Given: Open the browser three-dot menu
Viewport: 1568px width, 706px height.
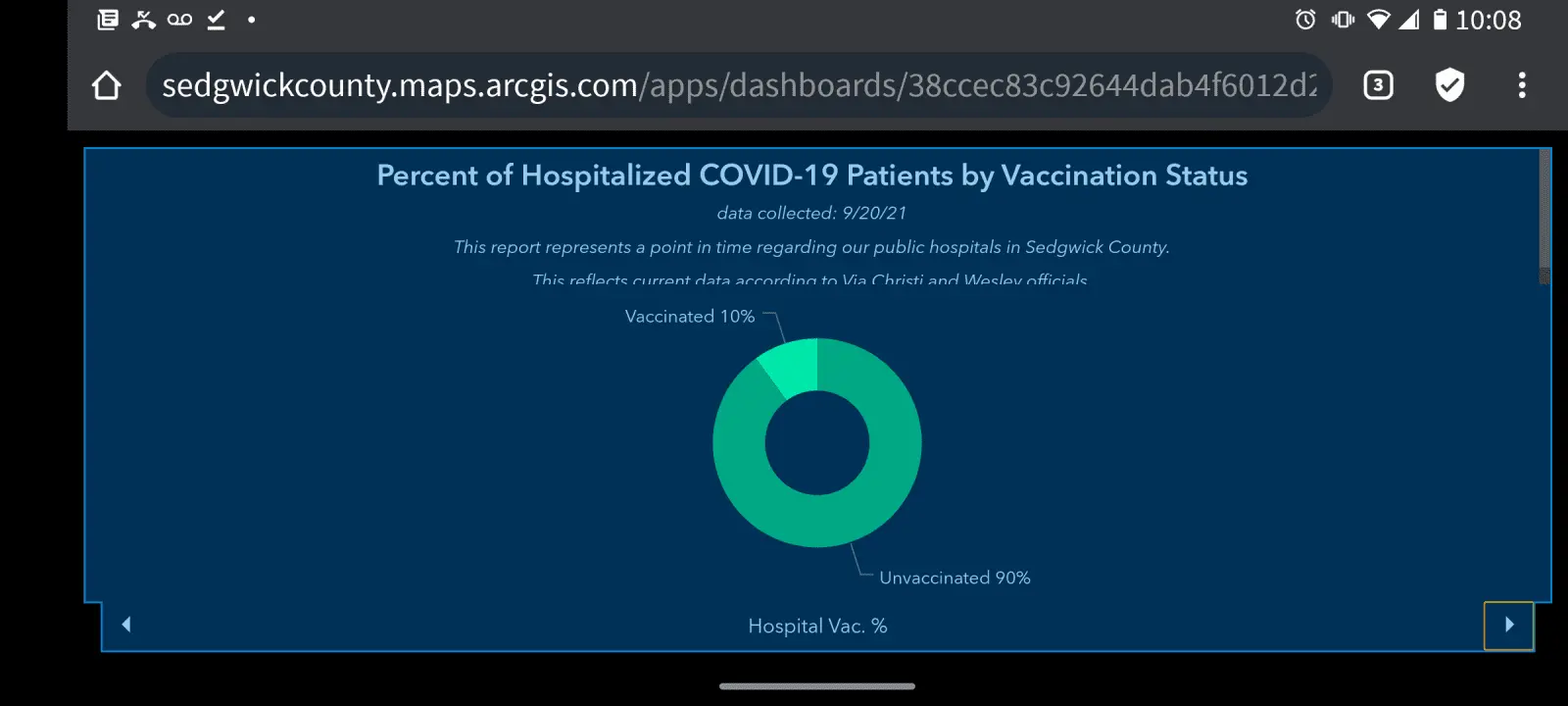Looking at the screenshot, I should point(1521,85).
